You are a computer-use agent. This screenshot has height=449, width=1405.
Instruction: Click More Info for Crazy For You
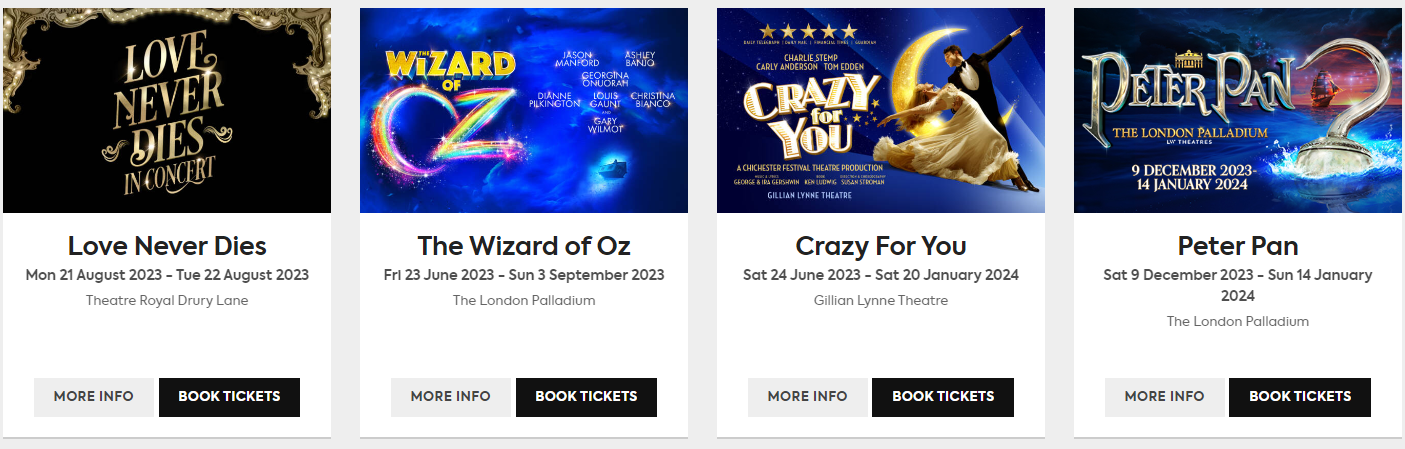pos(808,397)
